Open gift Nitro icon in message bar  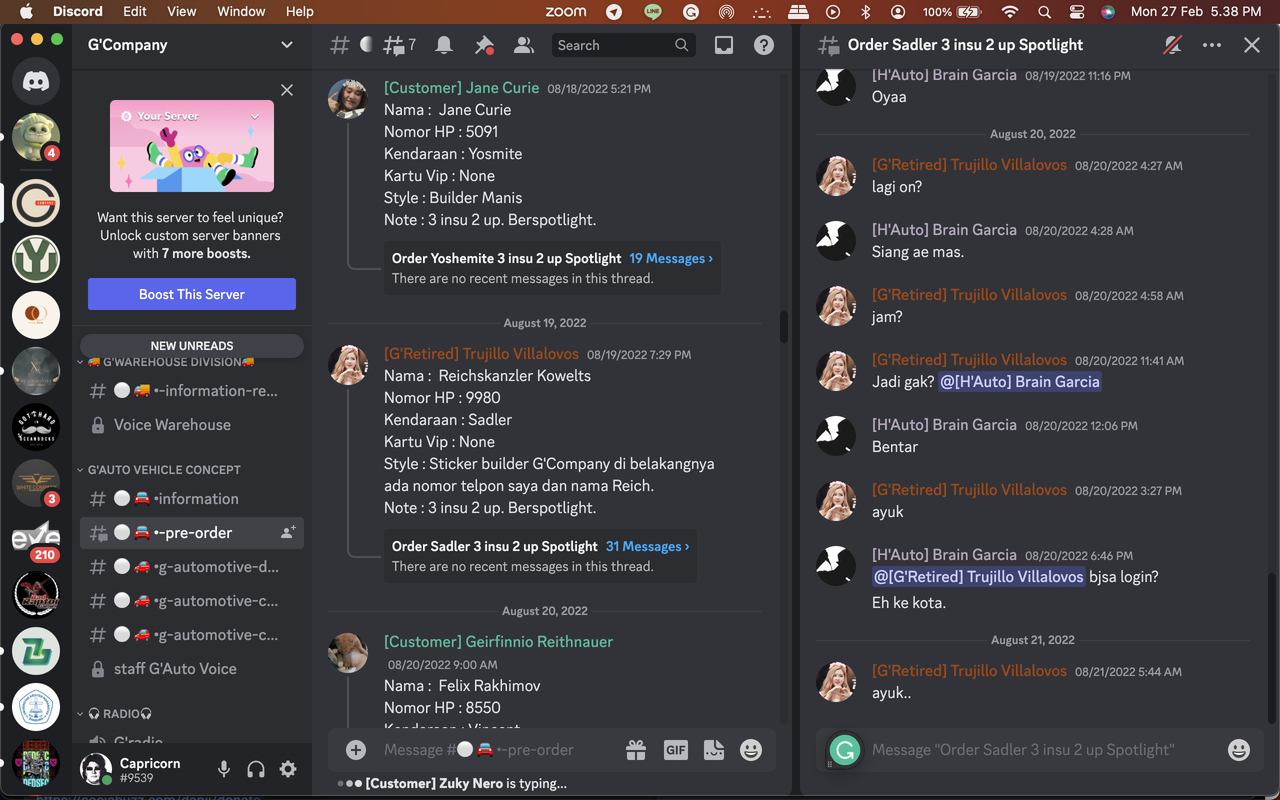[636, 749]
